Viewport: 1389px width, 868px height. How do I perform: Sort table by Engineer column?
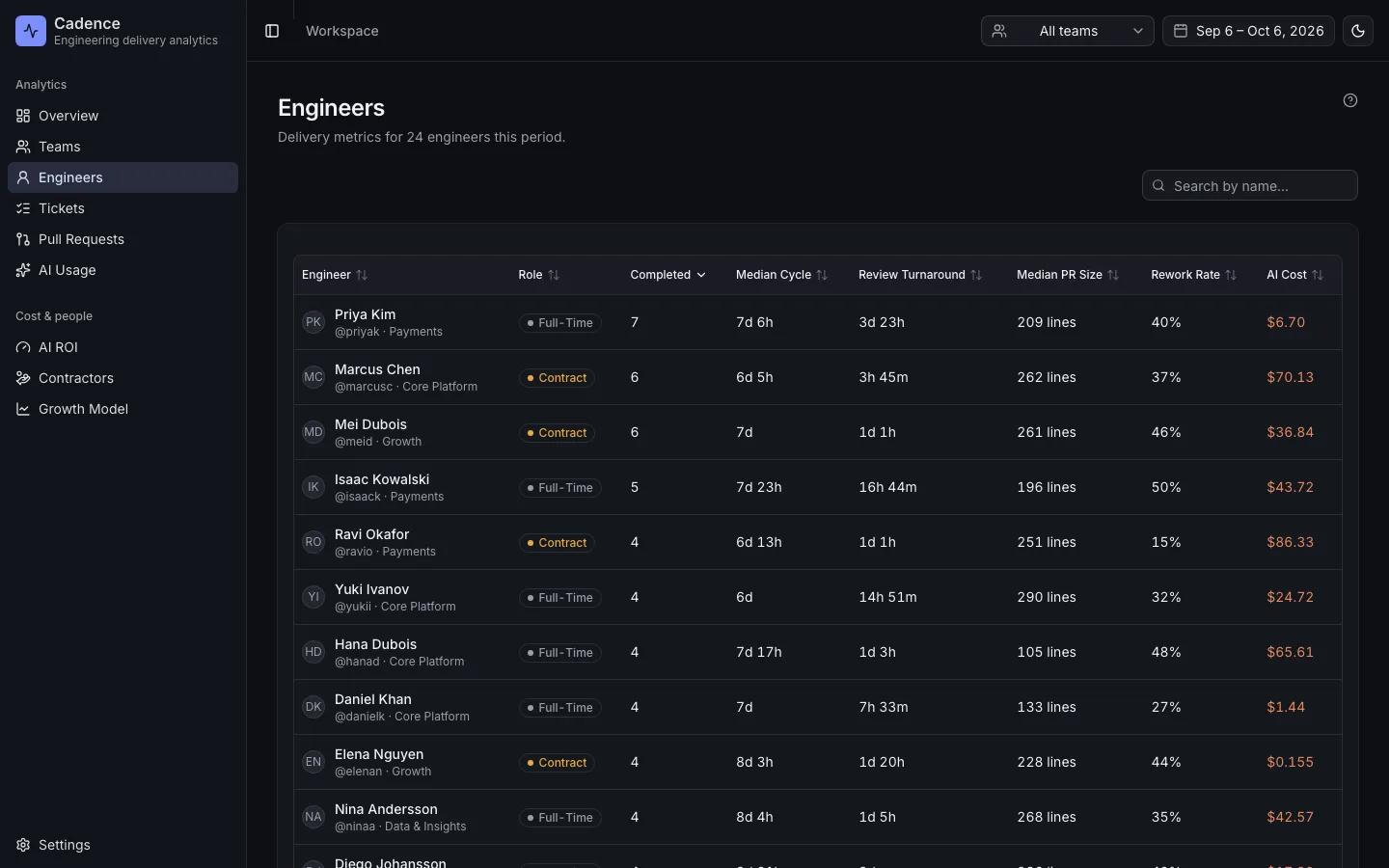pyautogui.click(x=335, y=275)
